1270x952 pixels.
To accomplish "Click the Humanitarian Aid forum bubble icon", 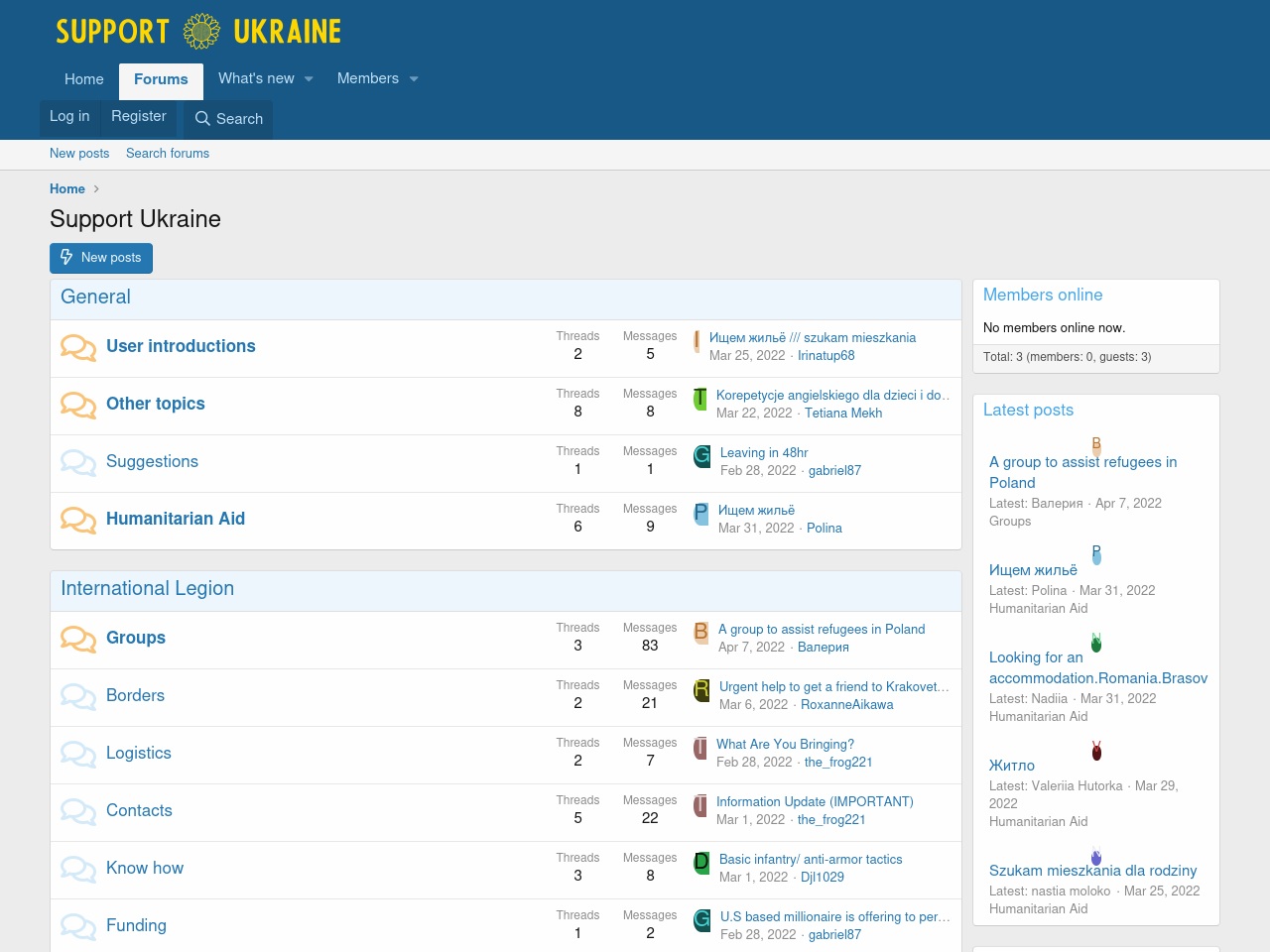I will pyautogui.click(x=78, y=520).
